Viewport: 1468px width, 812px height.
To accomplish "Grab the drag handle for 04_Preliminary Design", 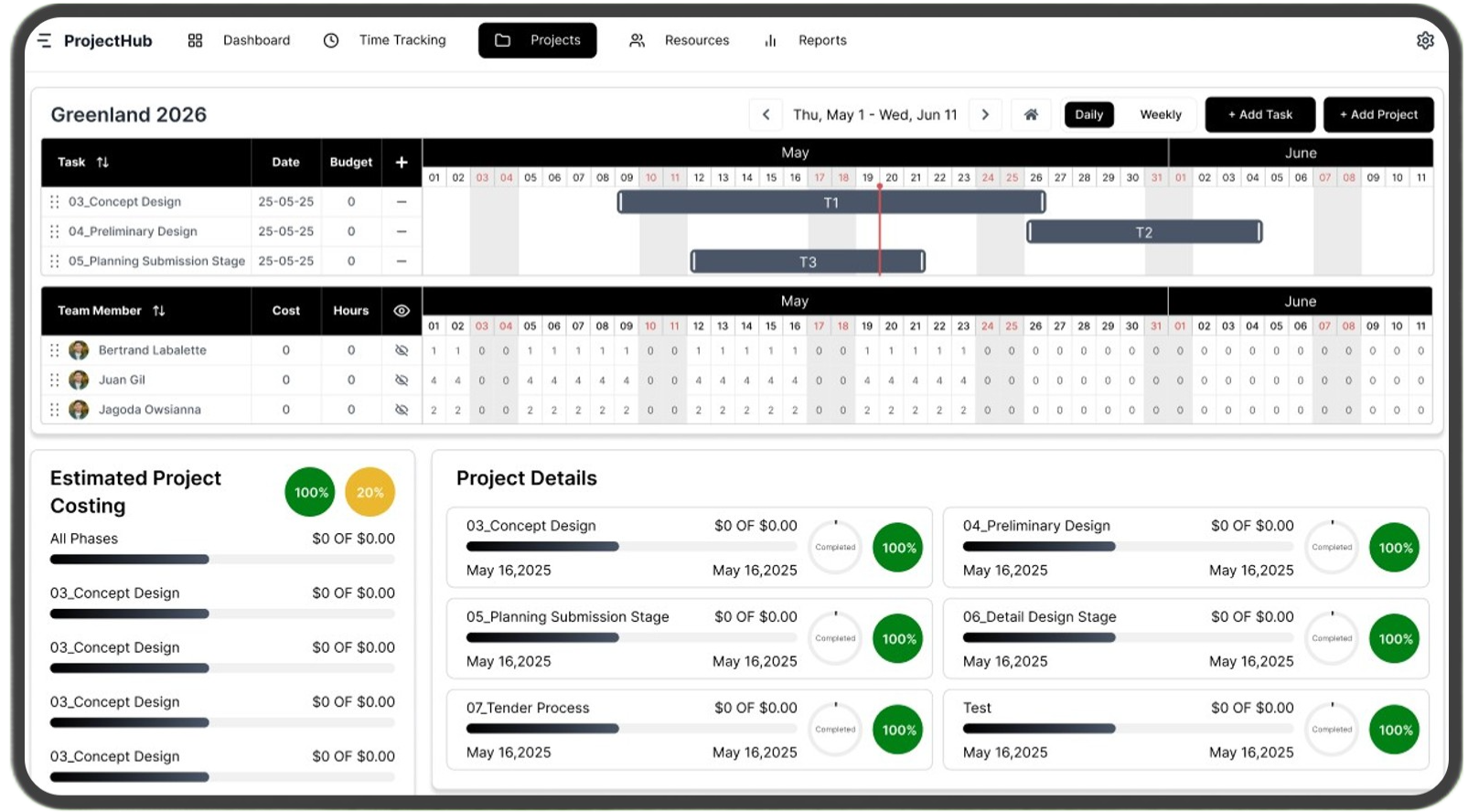I will (55, 231).
